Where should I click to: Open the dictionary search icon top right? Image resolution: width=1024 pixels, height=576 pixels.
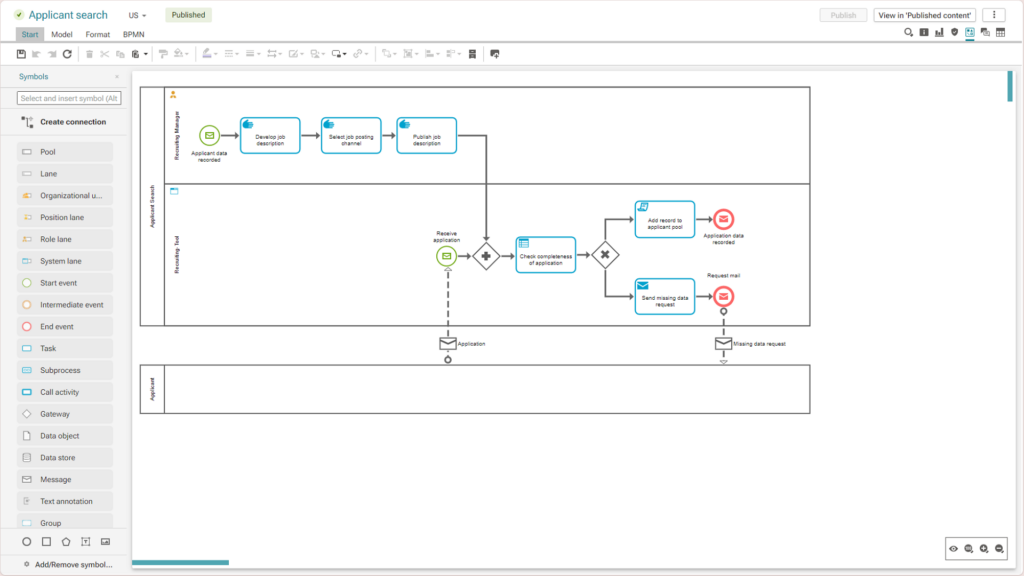908,32
